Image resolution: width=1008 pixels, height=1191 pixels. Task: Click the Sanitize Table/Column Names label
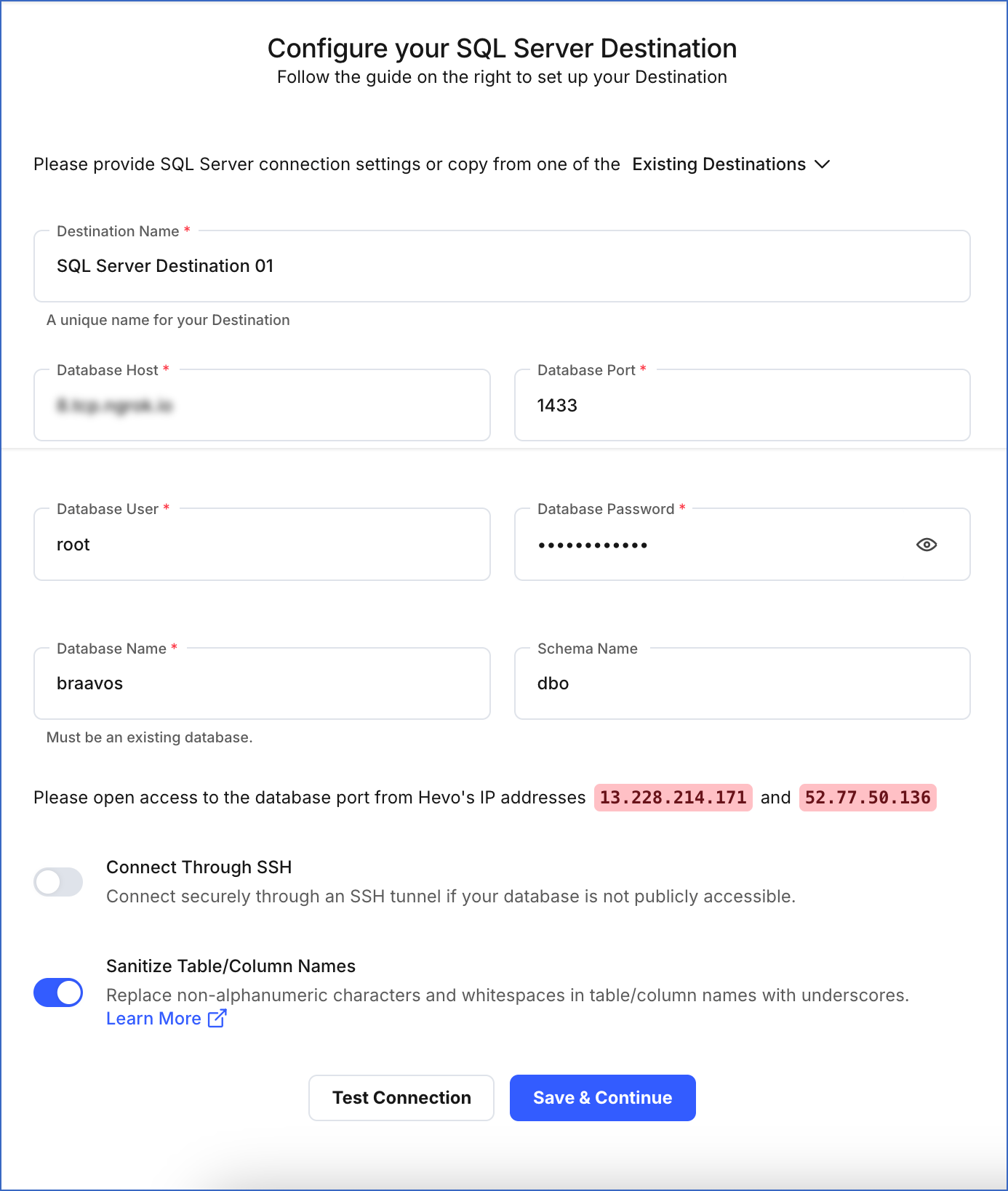pos(231,966)
